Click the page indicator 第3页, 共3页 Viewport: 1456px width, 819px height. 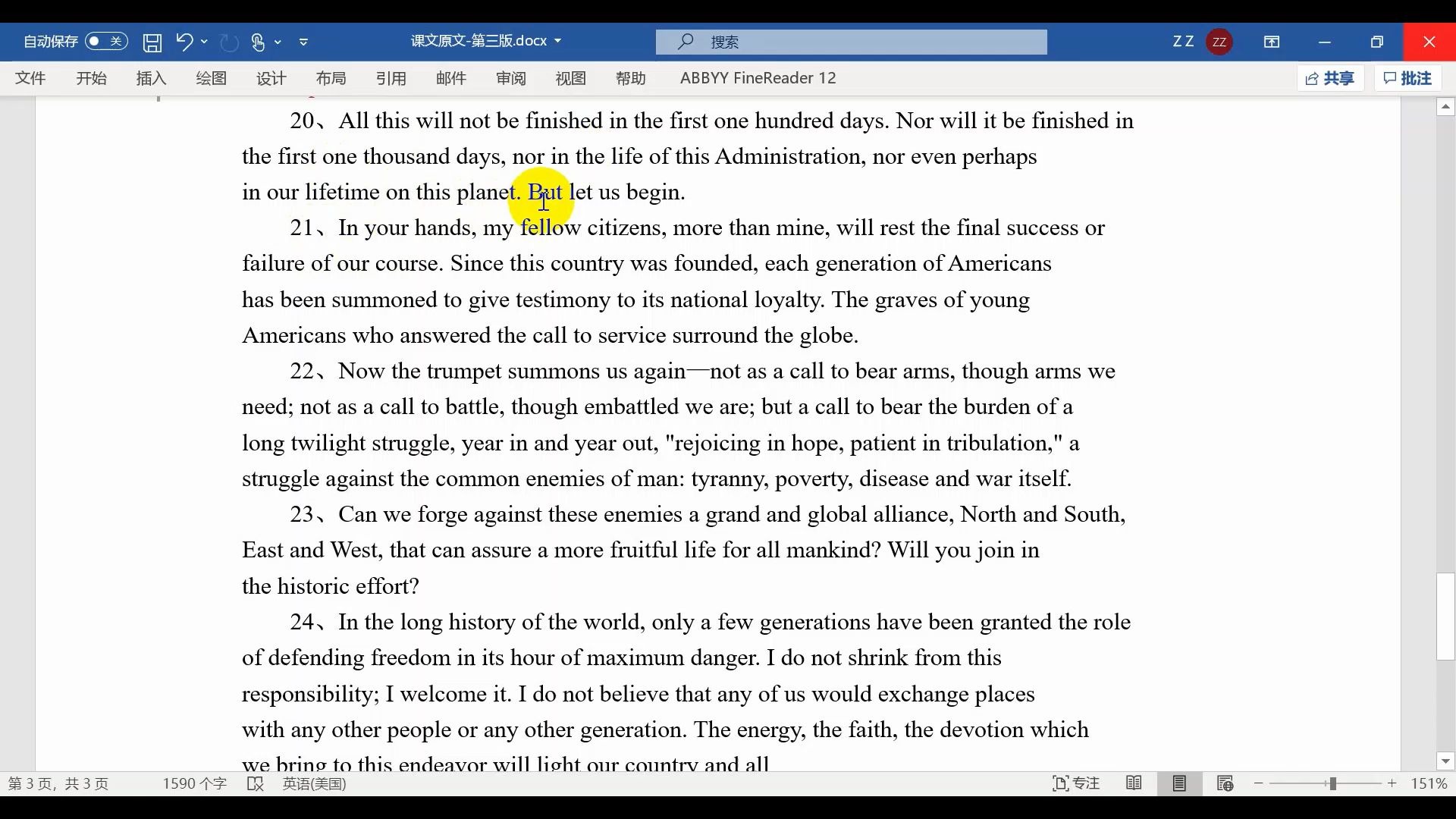(x=58, y=783)
